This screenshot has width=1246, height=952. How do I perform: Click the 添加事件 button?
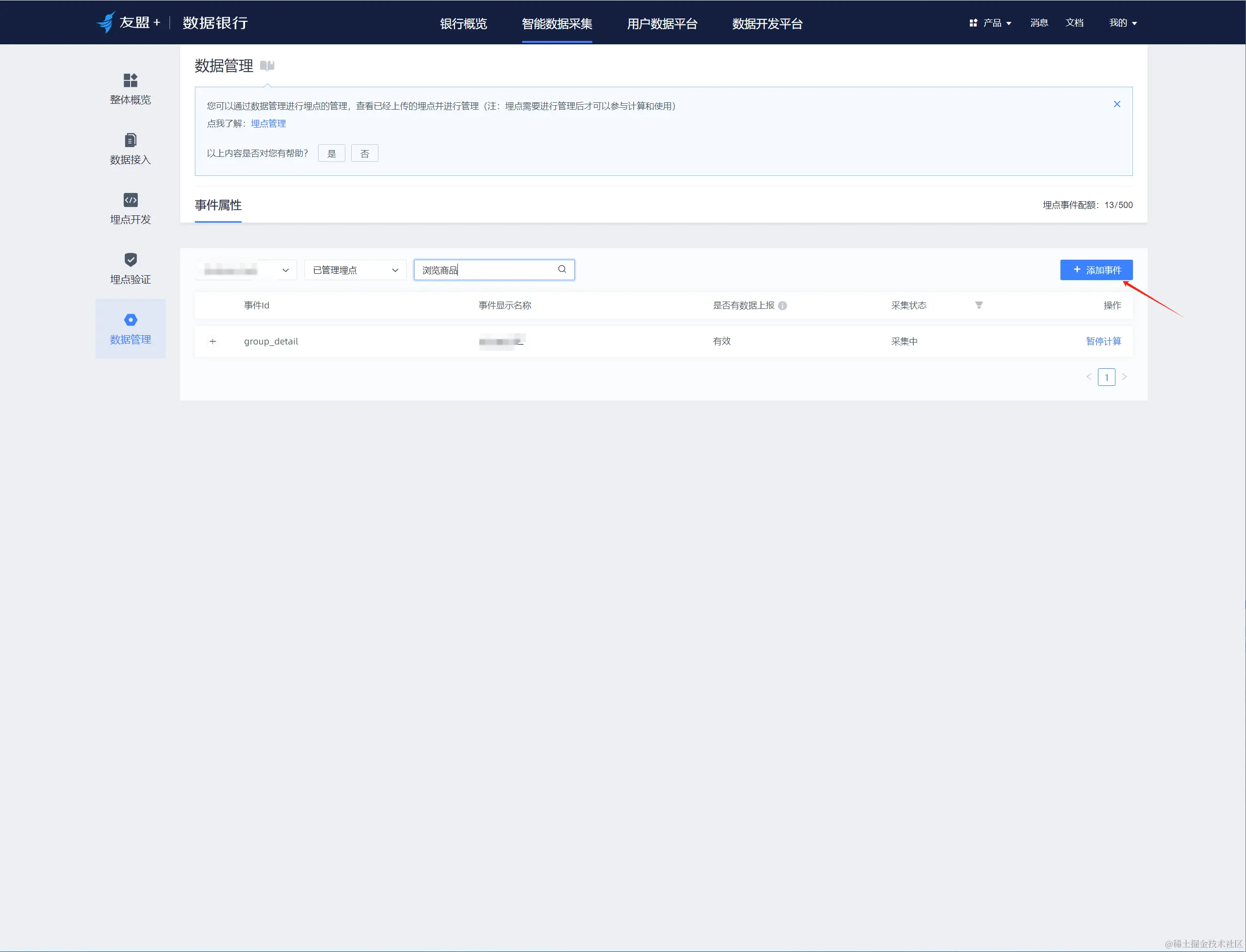(1096, 270)
